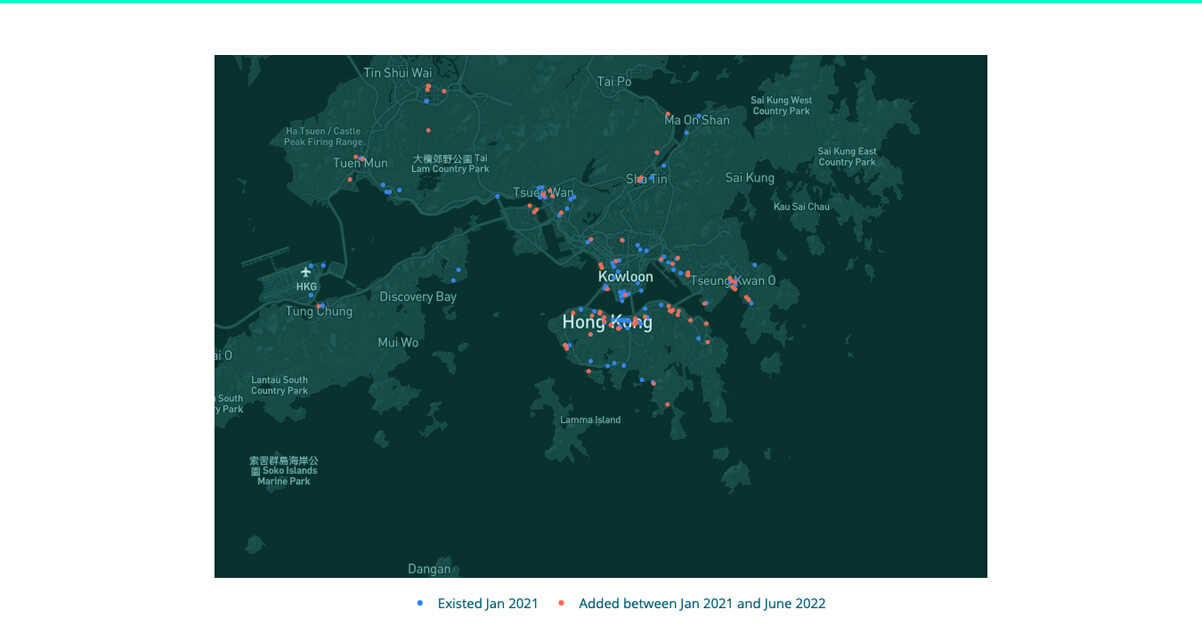
Task: Click the Soko Islands Marine Park area
Action: 284,470
